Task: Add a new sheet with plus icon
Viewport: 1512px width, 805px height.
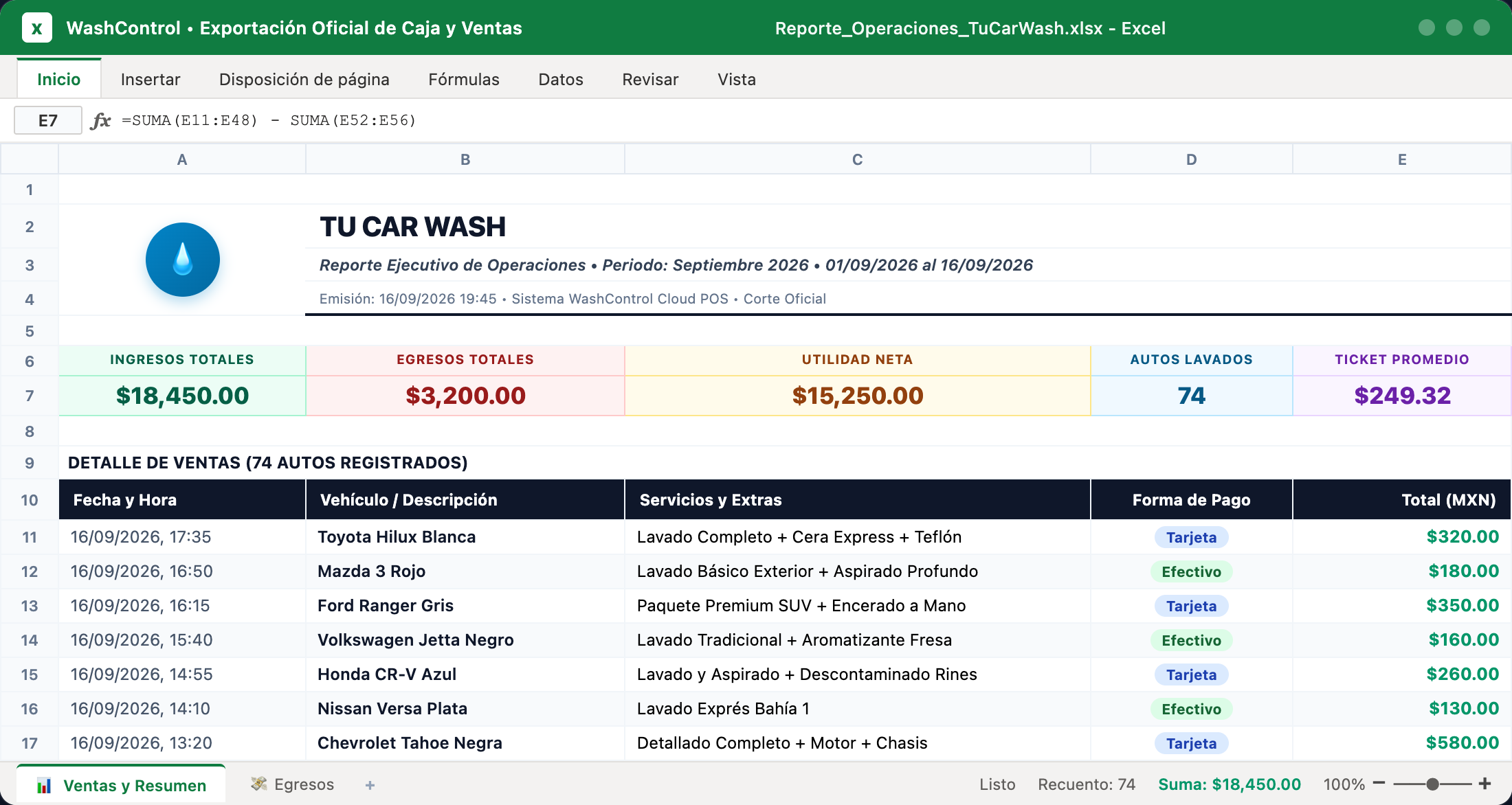Action: coord(370,784)
